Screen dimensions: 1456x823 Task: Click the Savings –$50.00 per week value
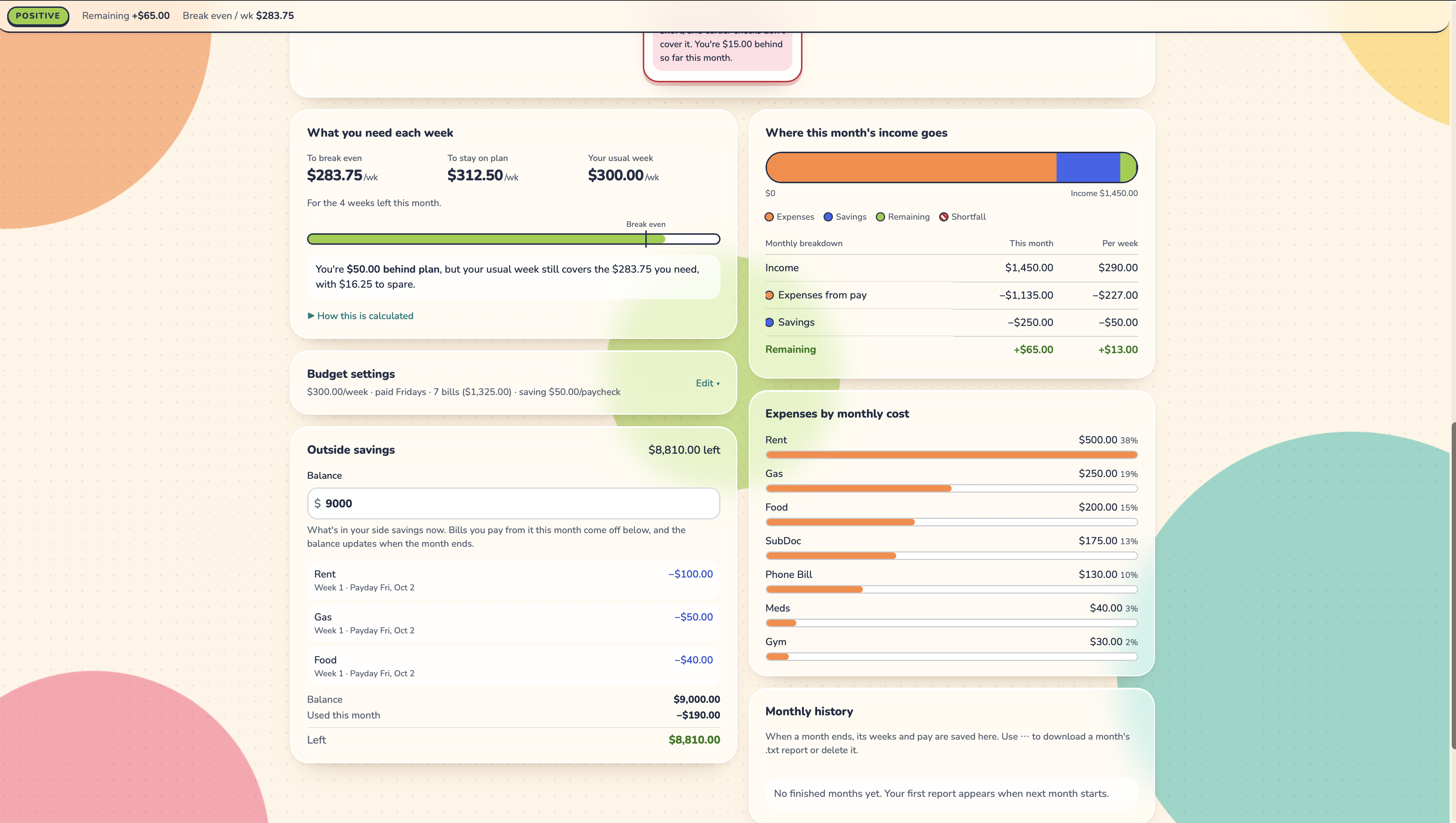click(x=1117, y=322)
